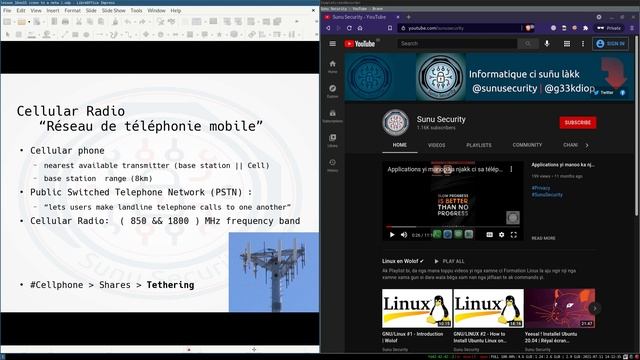Open Library in YouTube sidebar
640x360 pixels.
tap(333, 140)
